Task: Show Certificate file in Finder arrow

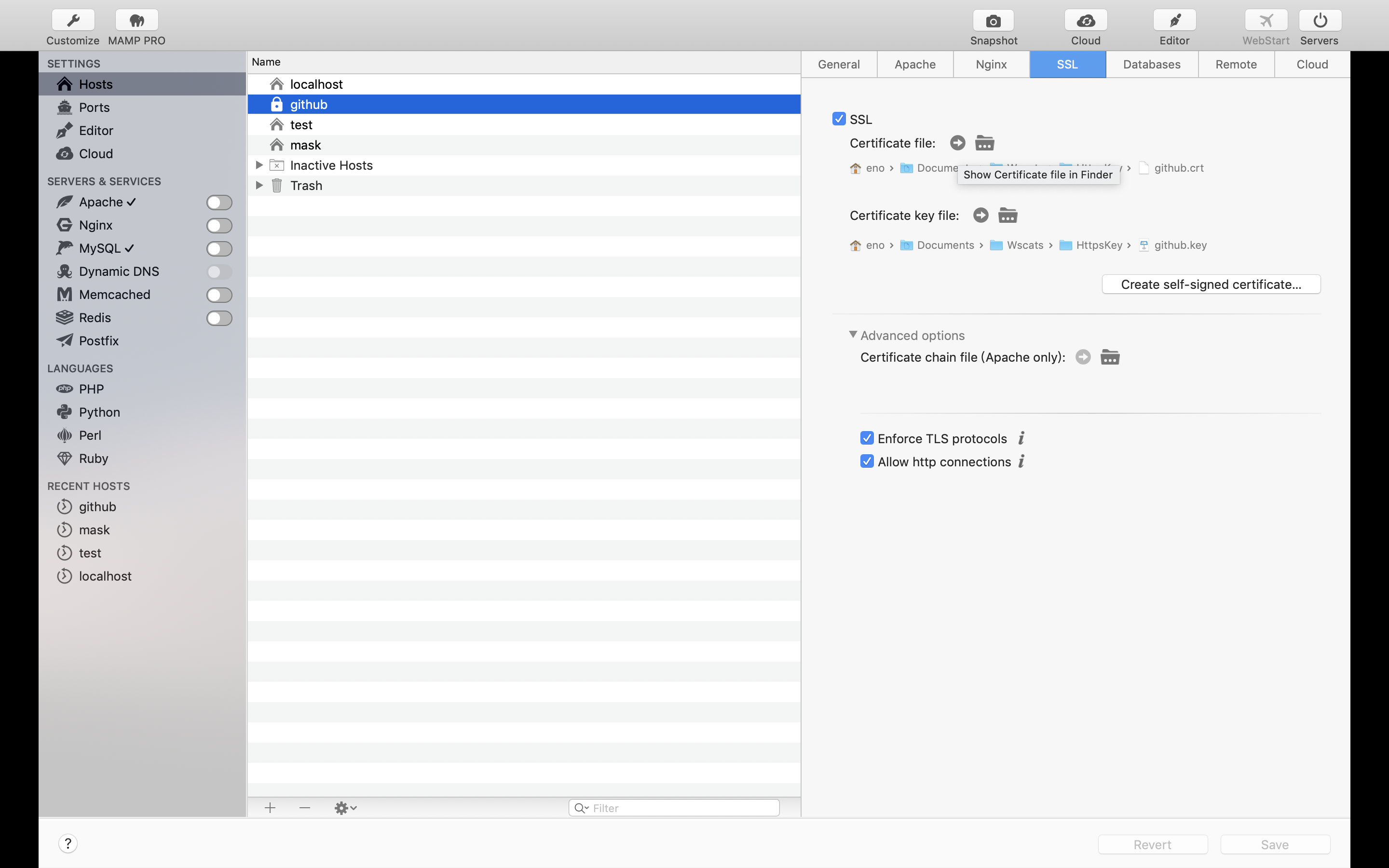Action: [957, 143]
